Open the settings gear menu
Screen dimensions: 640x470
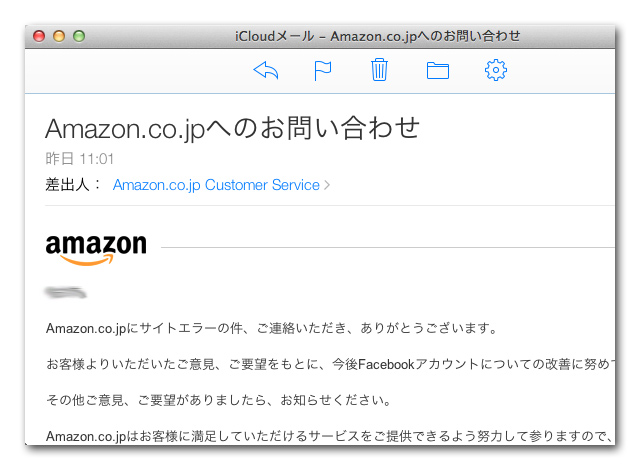(496, 70)
